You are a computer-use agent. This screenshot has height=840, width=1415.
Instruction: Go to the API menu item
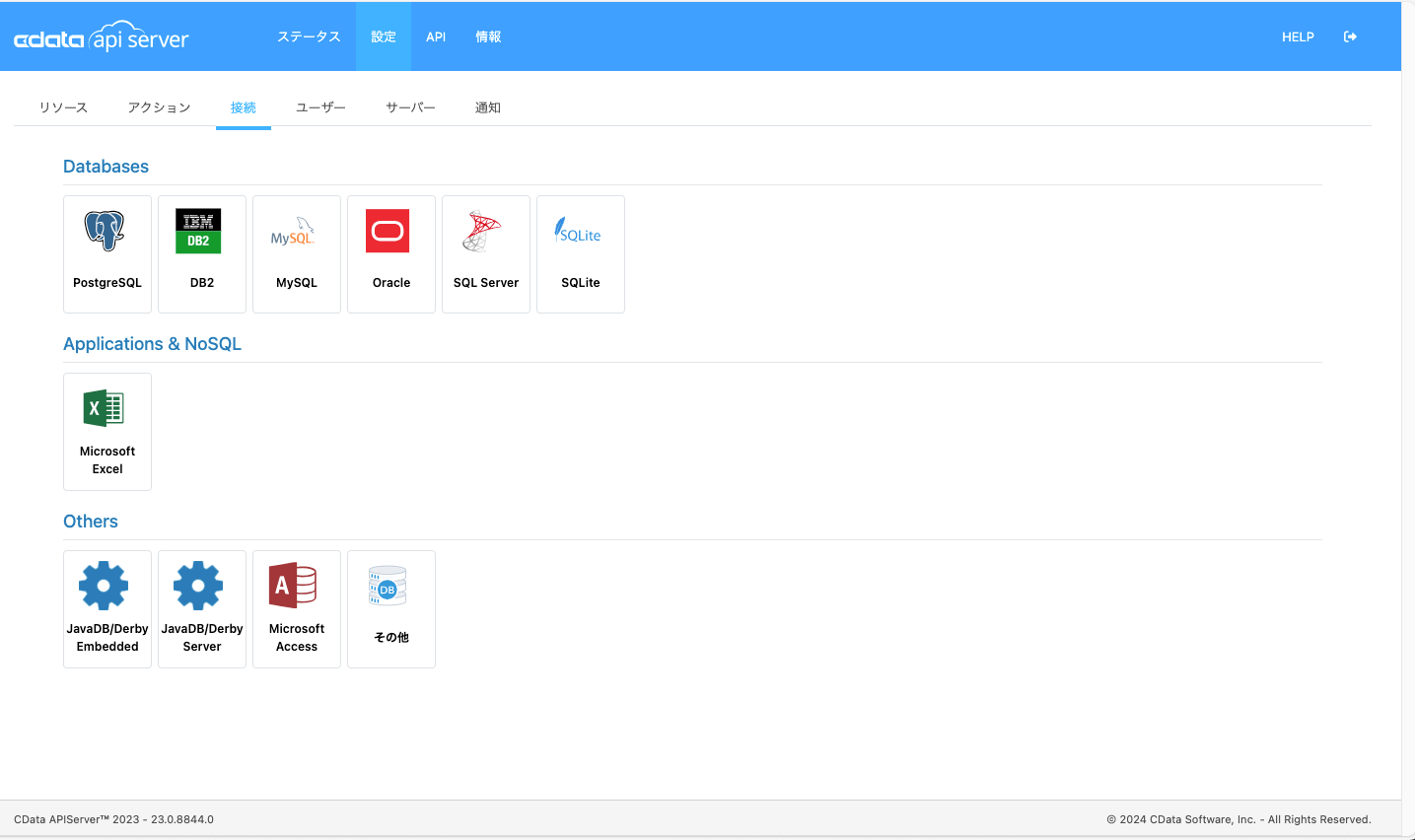(x=436, y=36)
